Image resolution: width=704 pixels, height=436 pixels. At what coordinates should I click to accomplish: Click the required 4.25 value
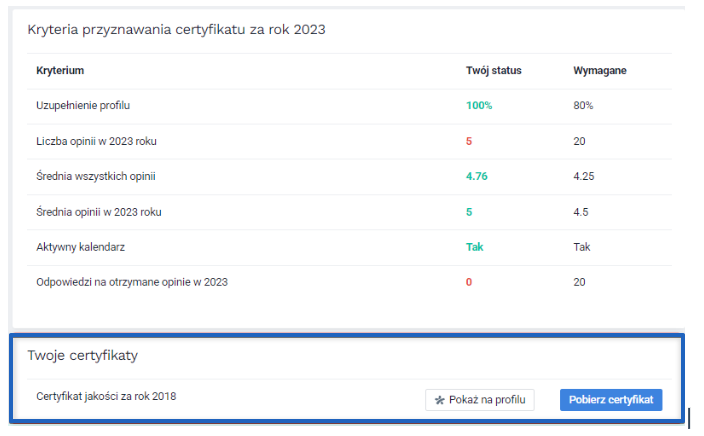click(584, 176)
